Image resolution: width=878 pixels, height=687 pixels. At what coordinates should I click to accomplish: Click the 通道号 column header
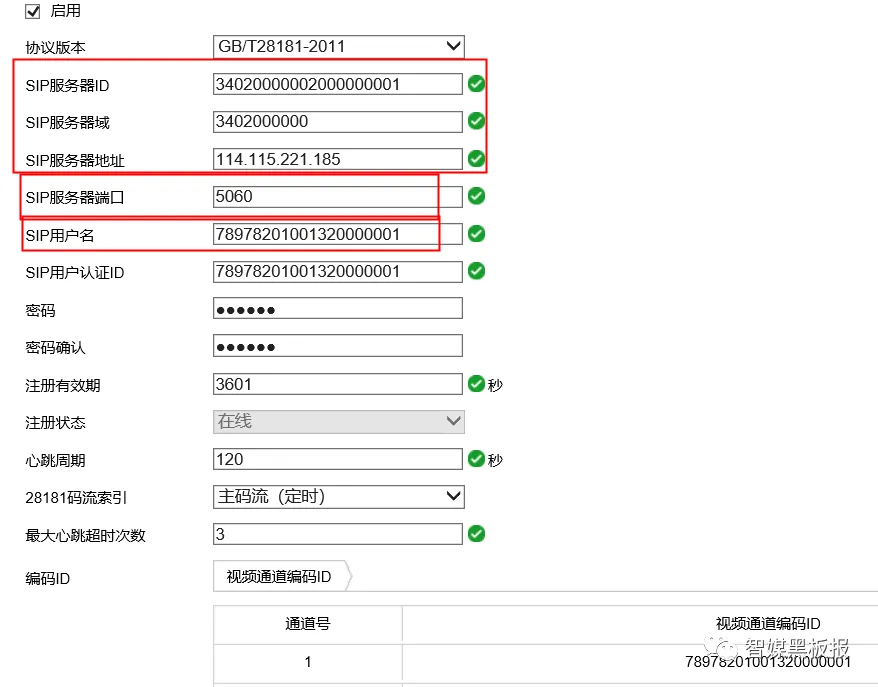[308, 624]
